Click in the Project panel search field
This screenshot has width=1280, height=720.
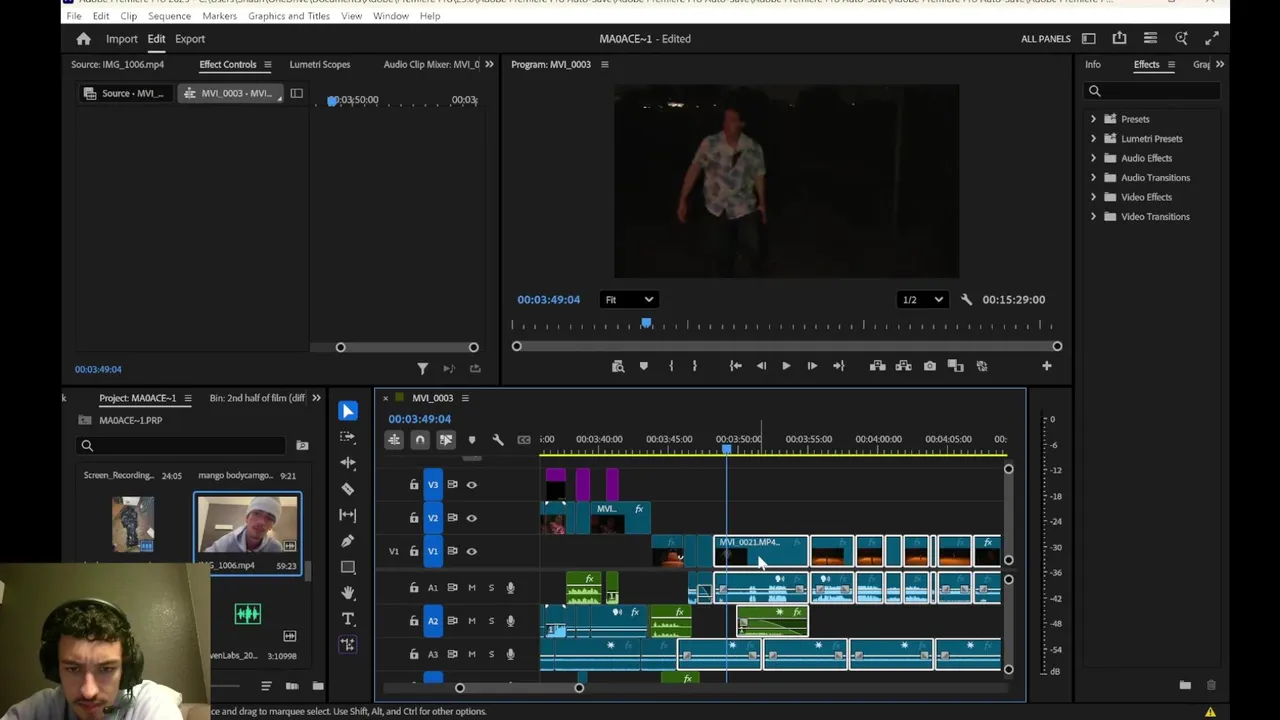[x=183, y=446]
